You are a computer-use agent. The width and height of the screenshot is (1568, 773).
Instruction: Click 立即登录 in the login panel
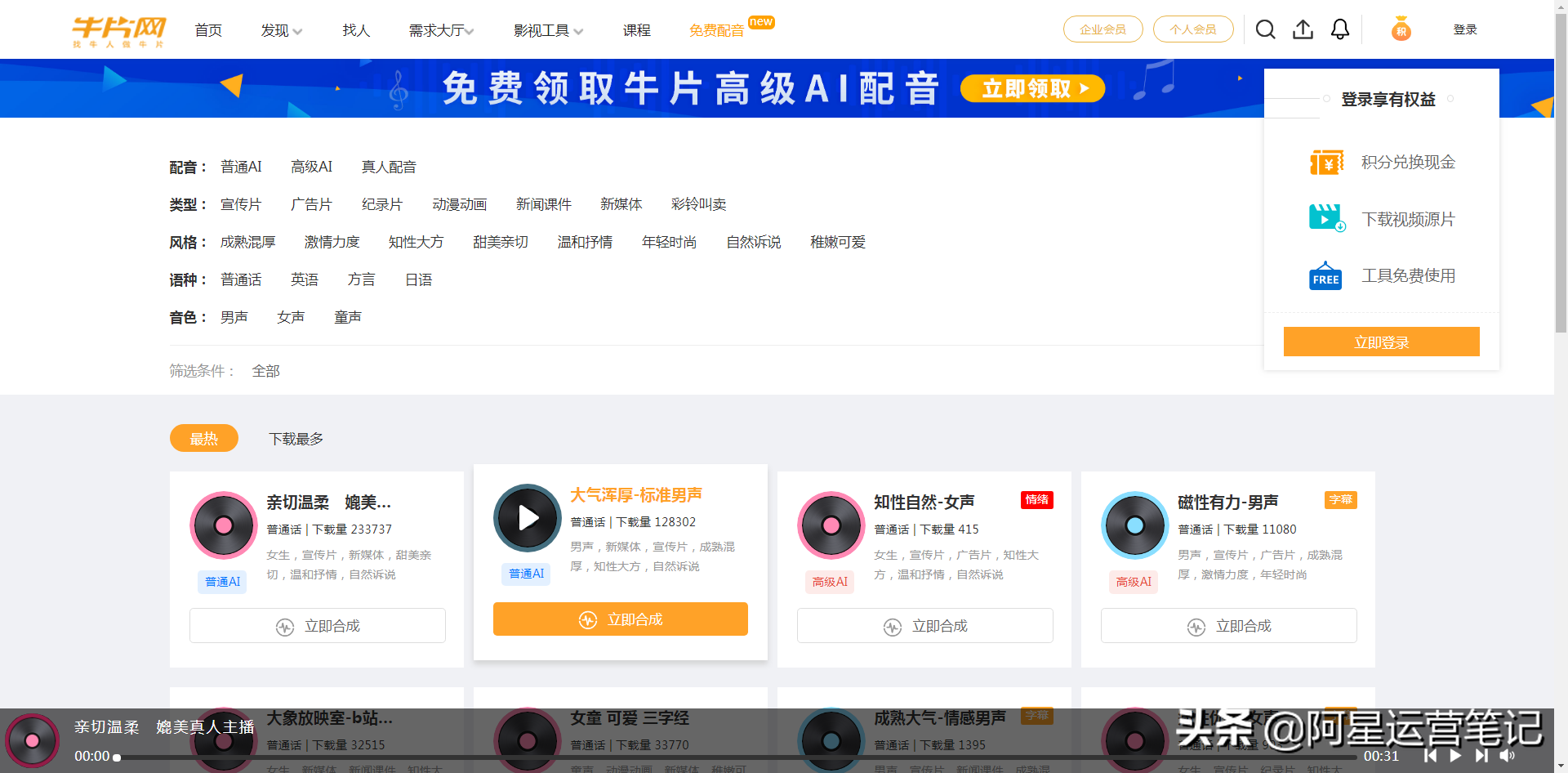pyautogui.click(x=1381, y=342)
